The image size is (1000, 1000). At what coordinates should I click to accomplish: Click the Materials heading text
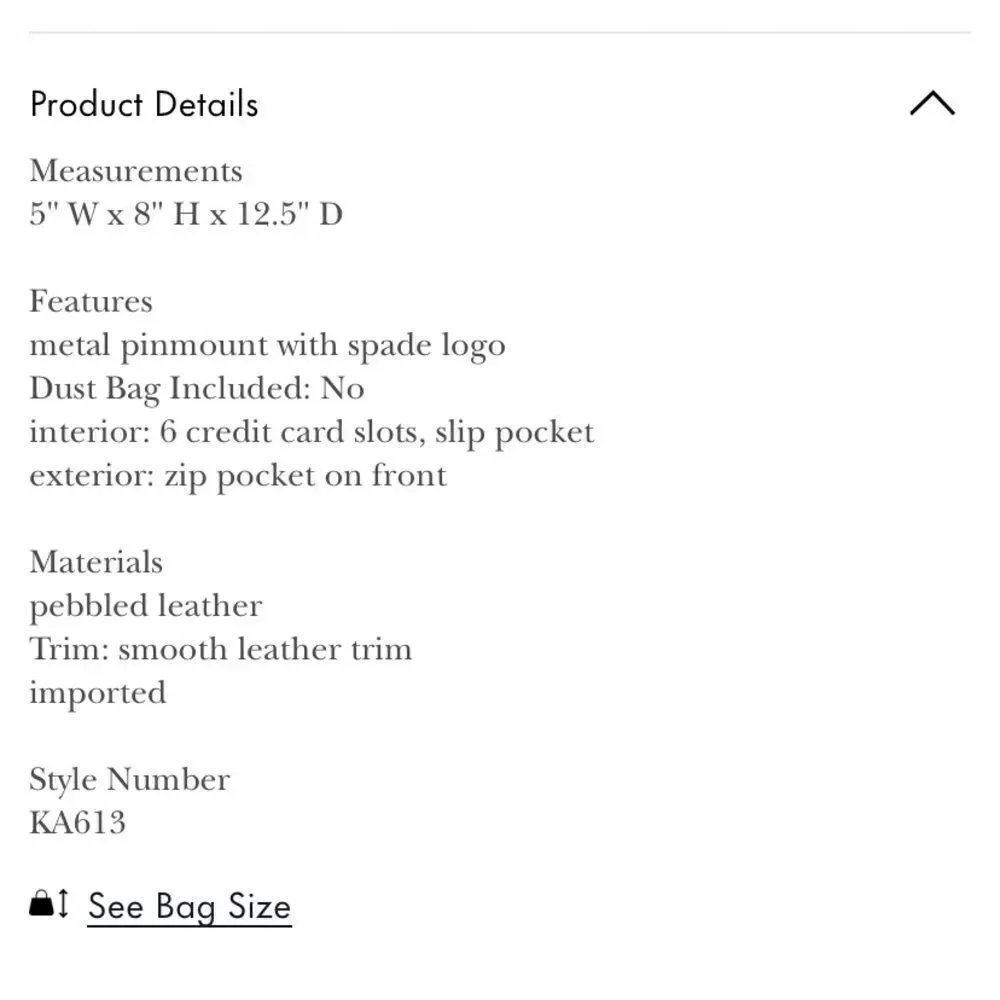pyautogui.click(x=96, y=562)
